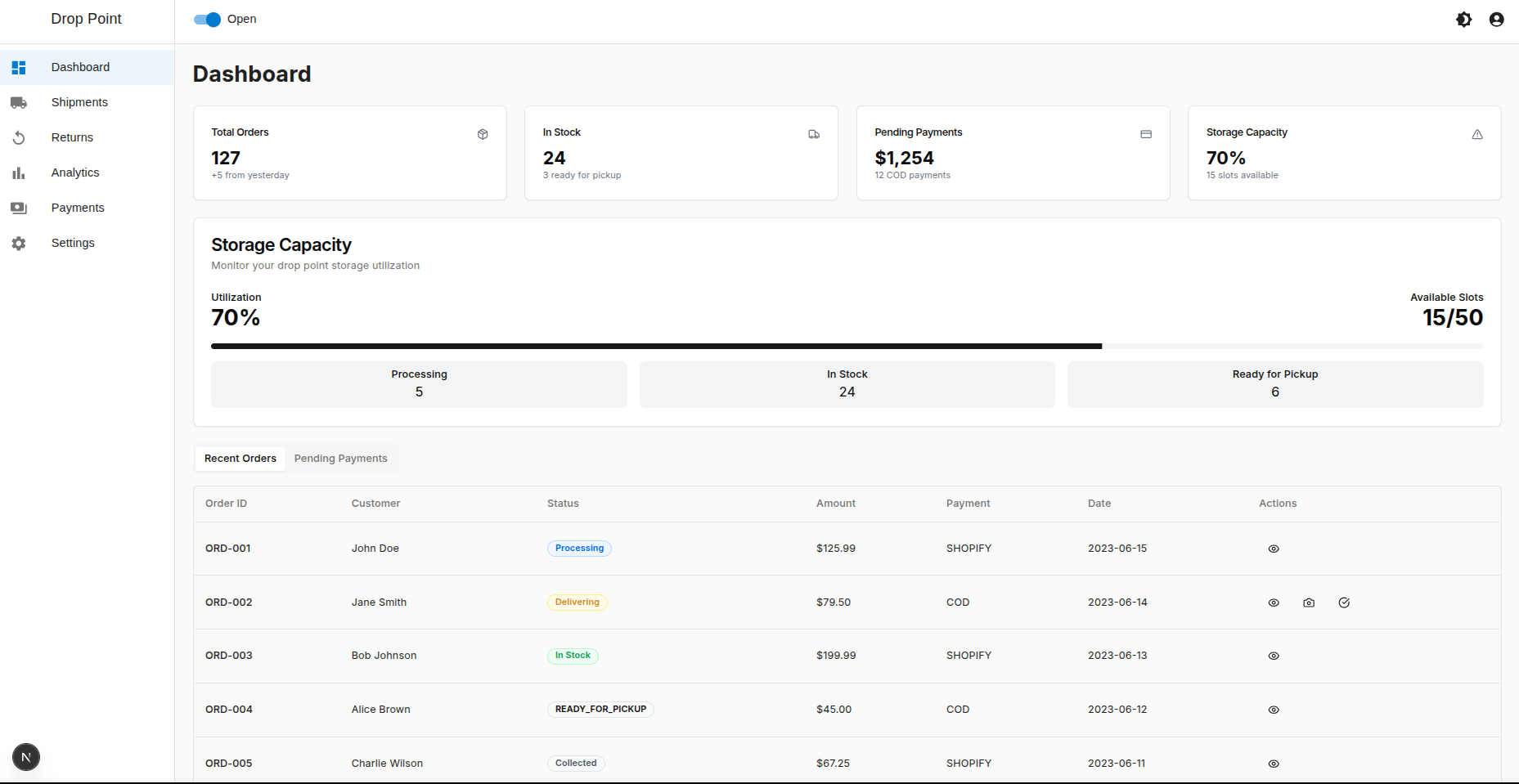Click the camera icon for order ORD-002
1519x784 pixels.
pyautogui.click(x=1309, y=603)
